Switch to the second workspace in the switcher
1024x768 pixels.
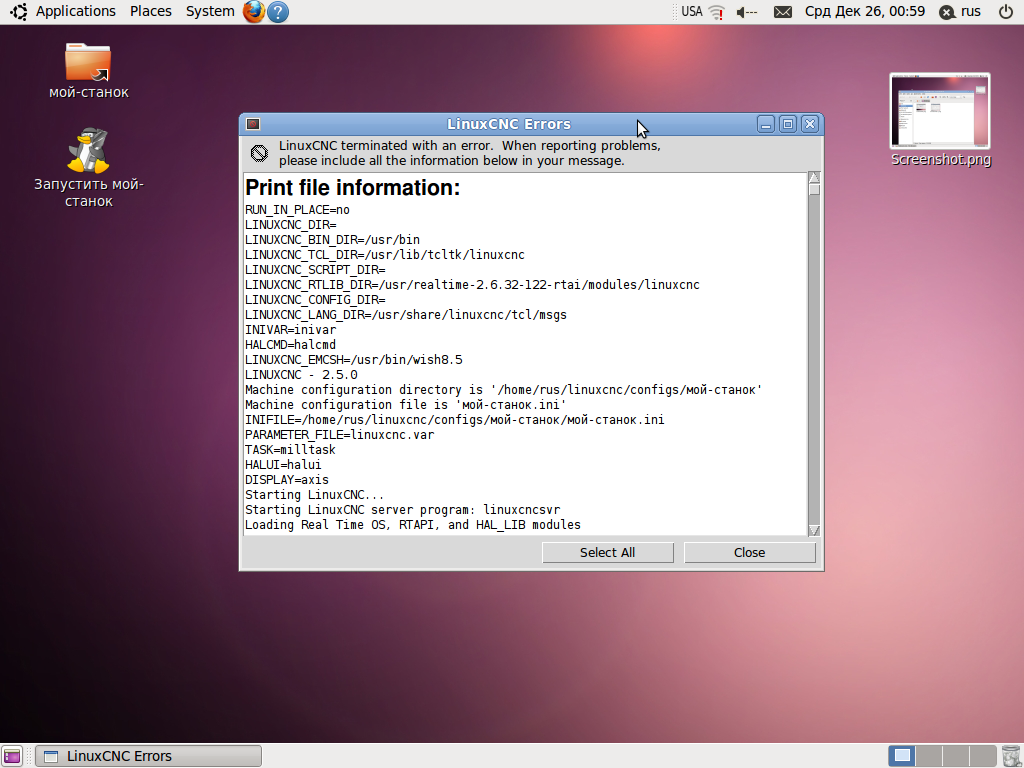tap(929, 756)
